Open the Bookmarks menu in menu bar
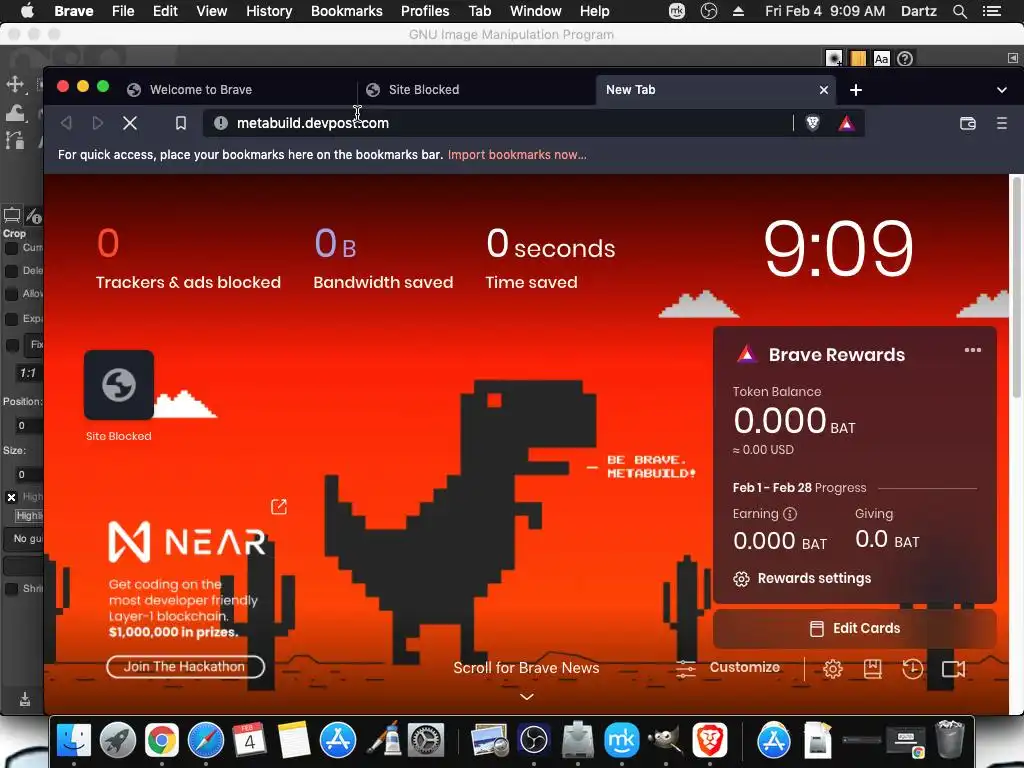The width and height of the screenshot is (1024, 768). click(x=346, y=11)
